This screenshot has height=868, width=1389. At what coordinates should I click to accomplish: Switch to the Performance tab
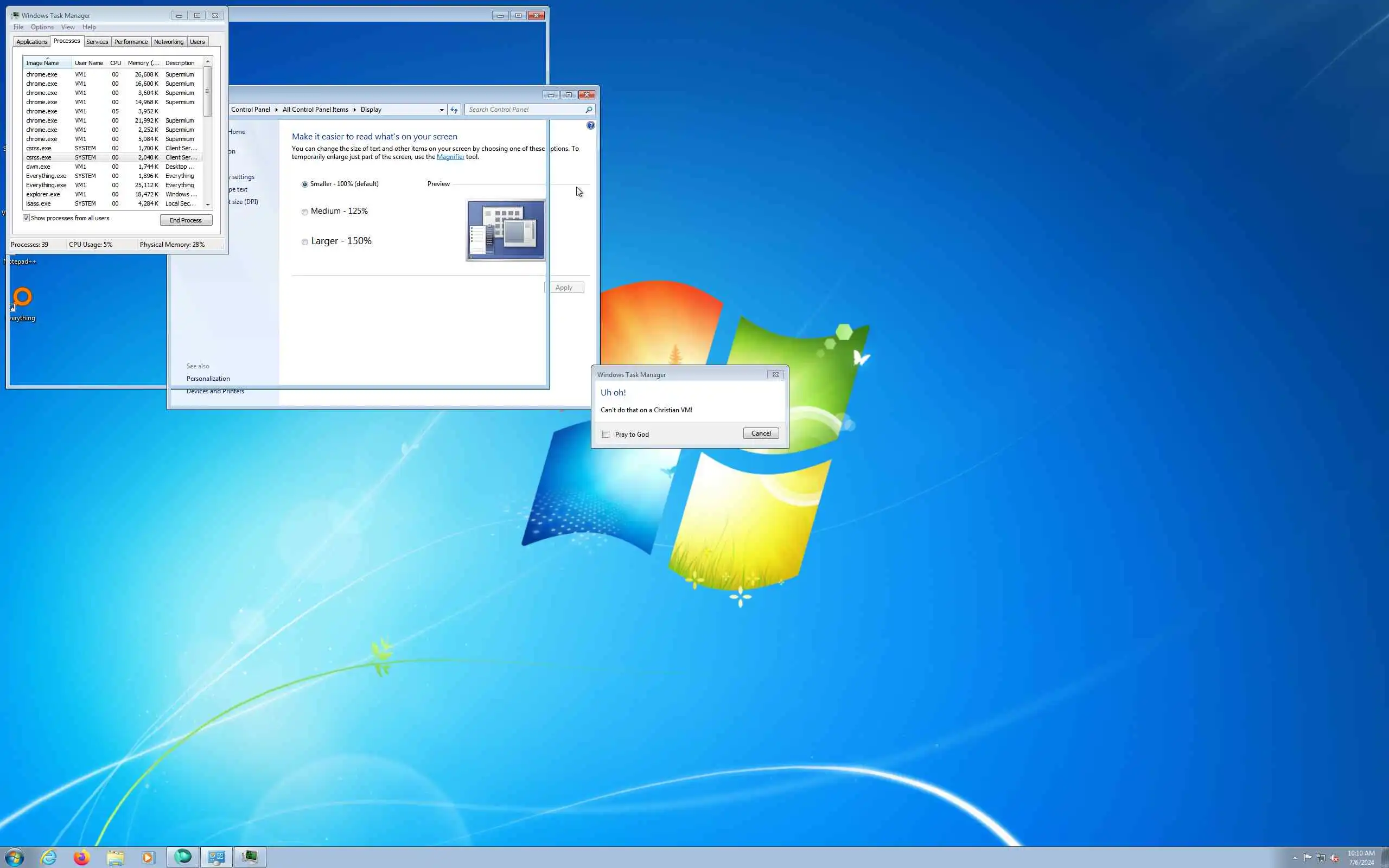coord(131,42)
